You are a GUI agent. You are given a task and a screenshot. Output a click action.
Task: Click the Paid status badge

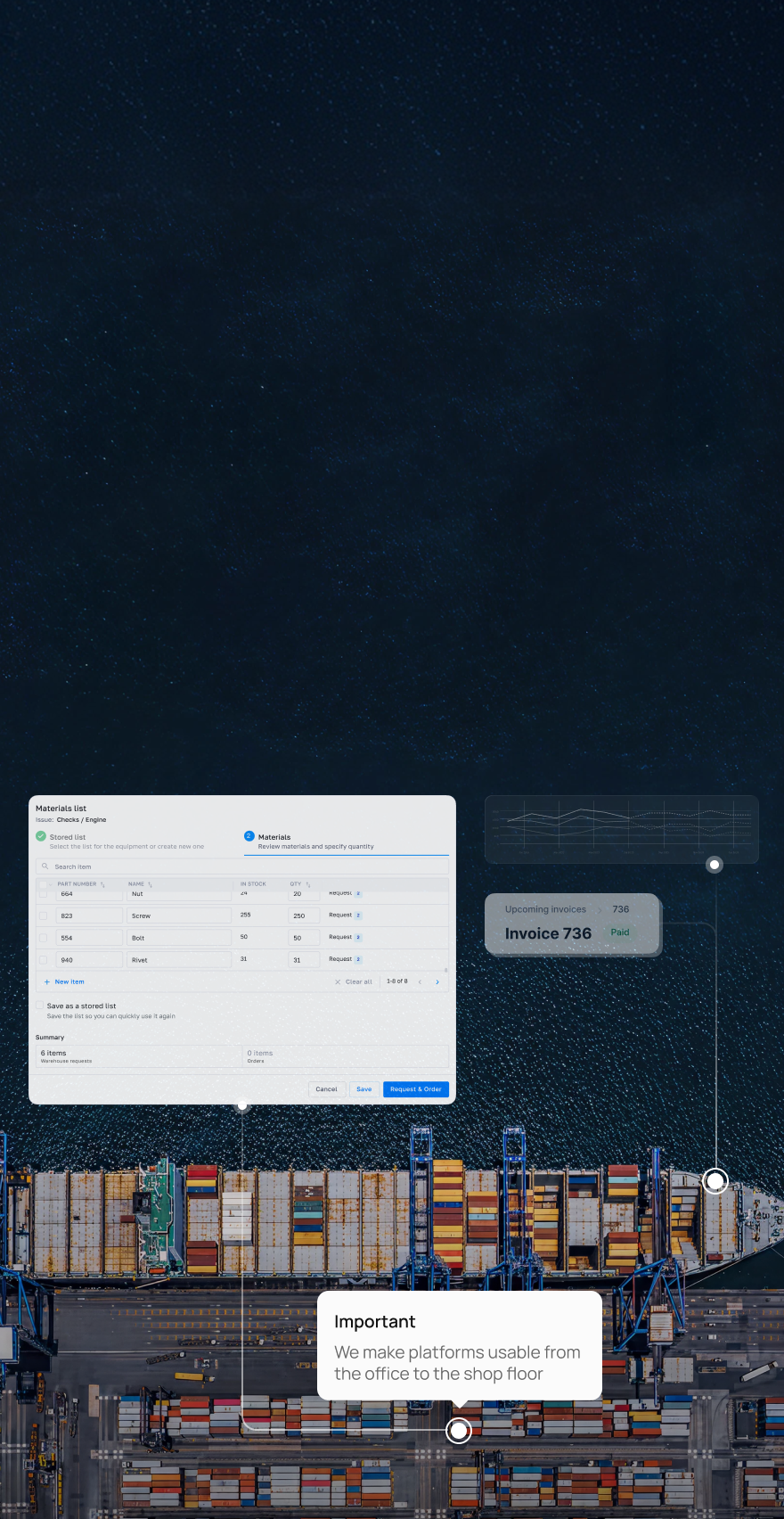[x=620, y=932]
